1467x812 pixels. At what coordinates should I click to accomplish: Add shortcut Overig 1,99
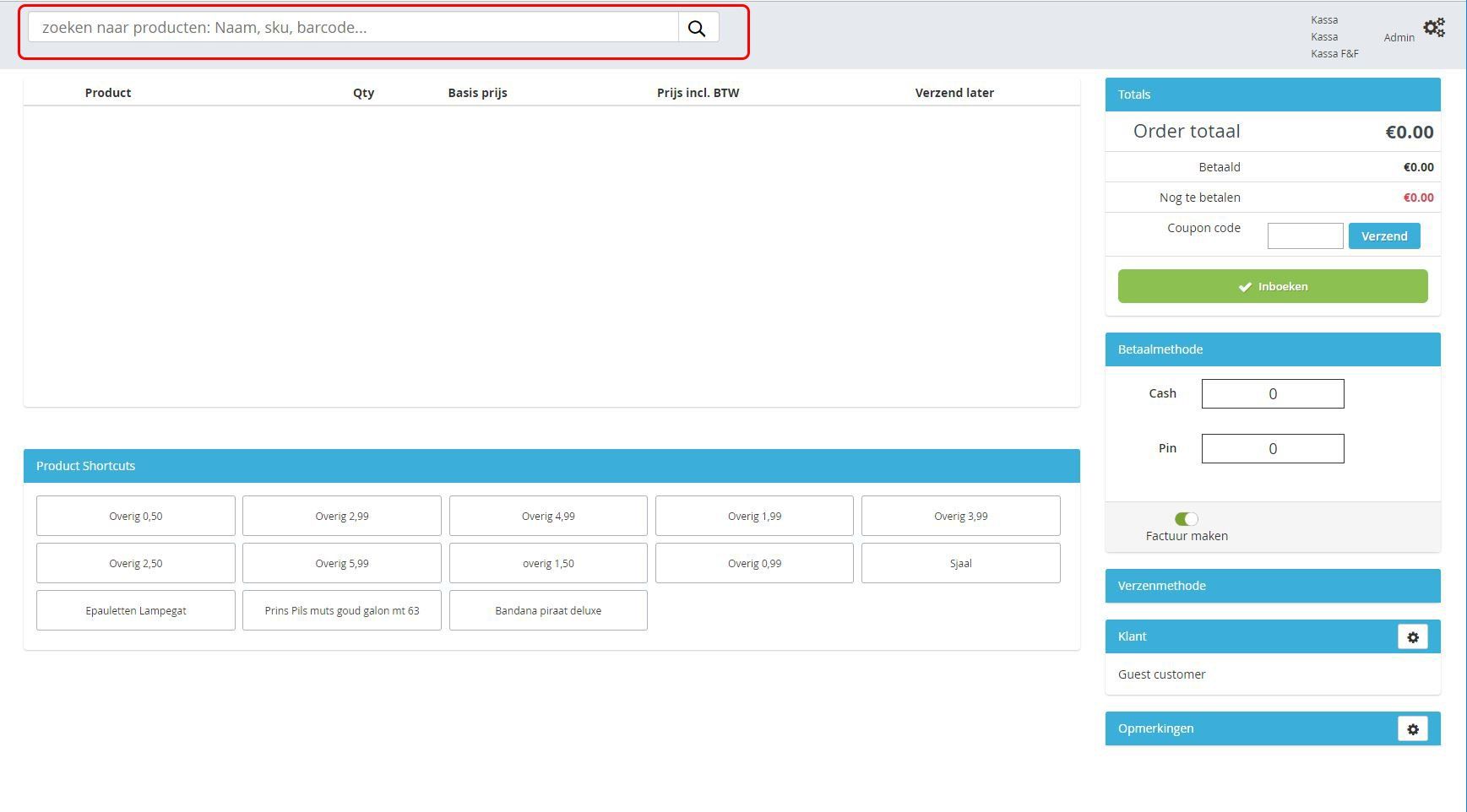pos(754,516)
